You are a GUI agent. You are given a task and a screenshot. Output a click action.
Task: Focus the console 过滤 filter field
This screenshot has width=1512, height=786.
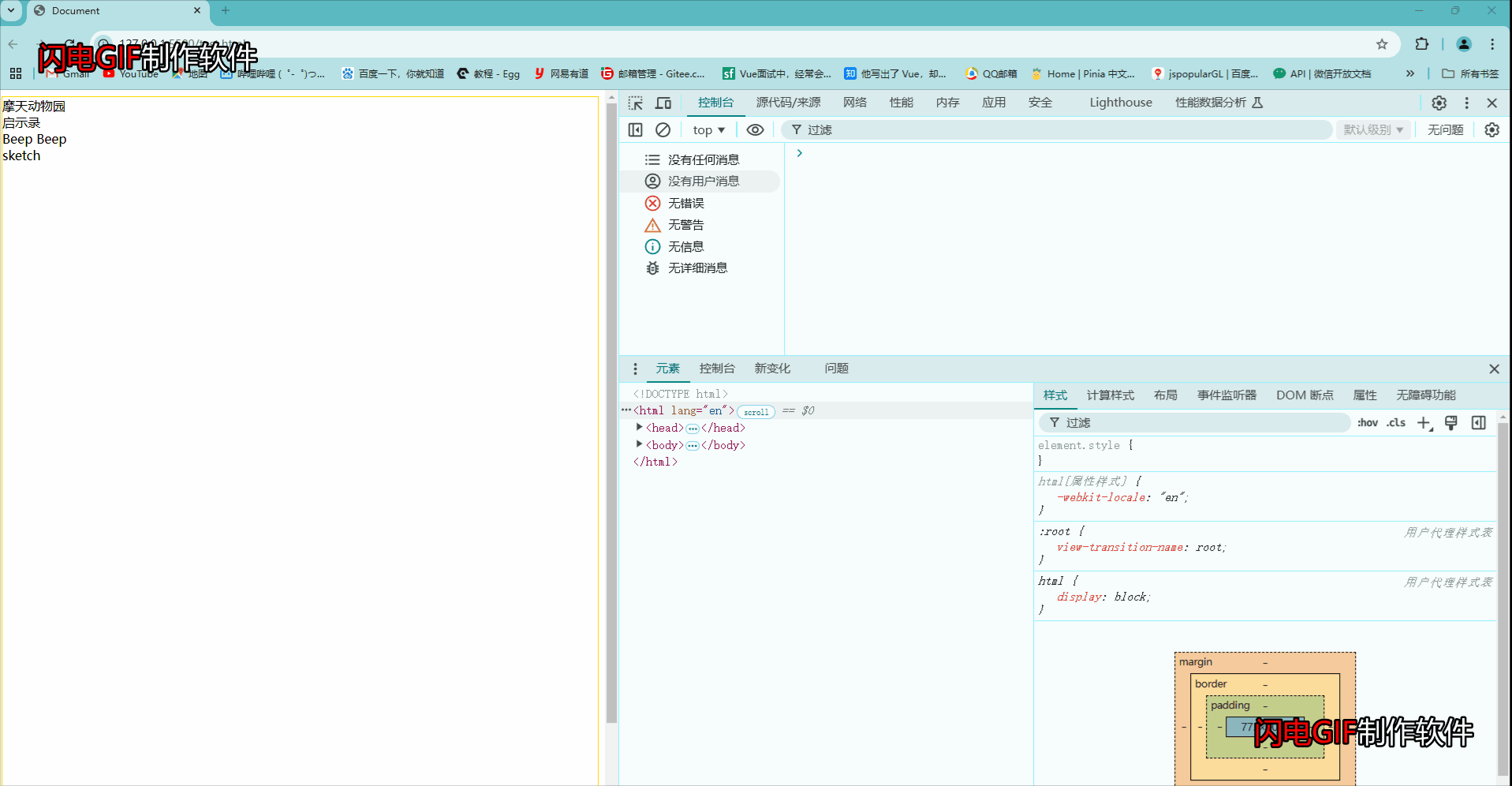[x=1057, y=130]
